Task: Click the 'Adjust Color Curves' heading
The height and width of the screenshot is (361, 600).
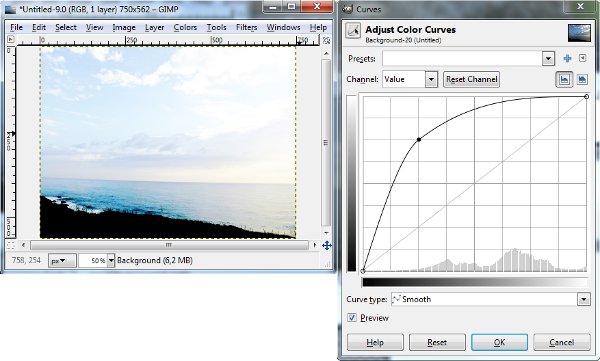Action: [410, 29]
